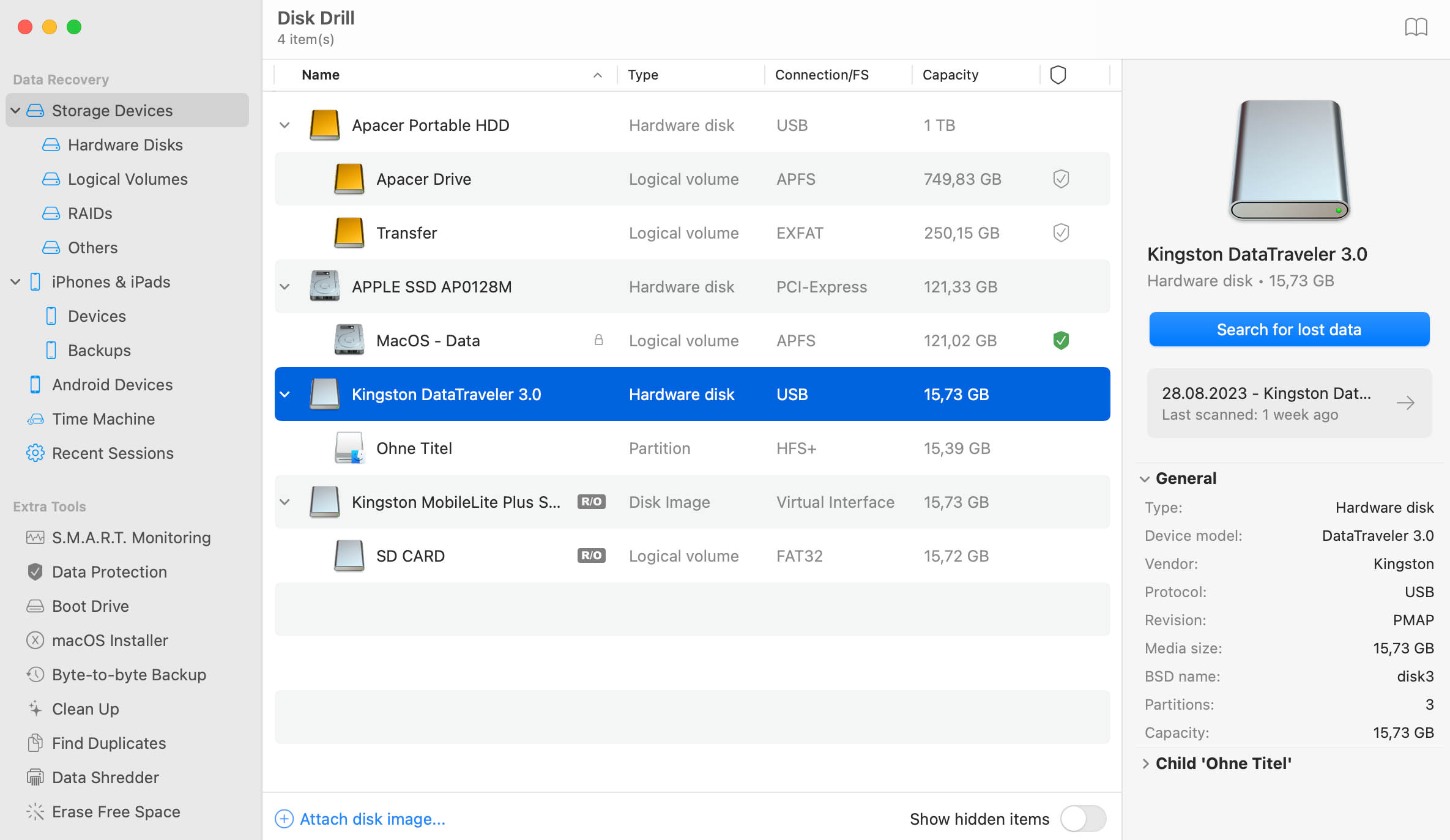Image resolution: width=1450 pixels, height=840 pixels.
Task: Click the shield icon for Apacer Drive
Action: (1060, 179)
